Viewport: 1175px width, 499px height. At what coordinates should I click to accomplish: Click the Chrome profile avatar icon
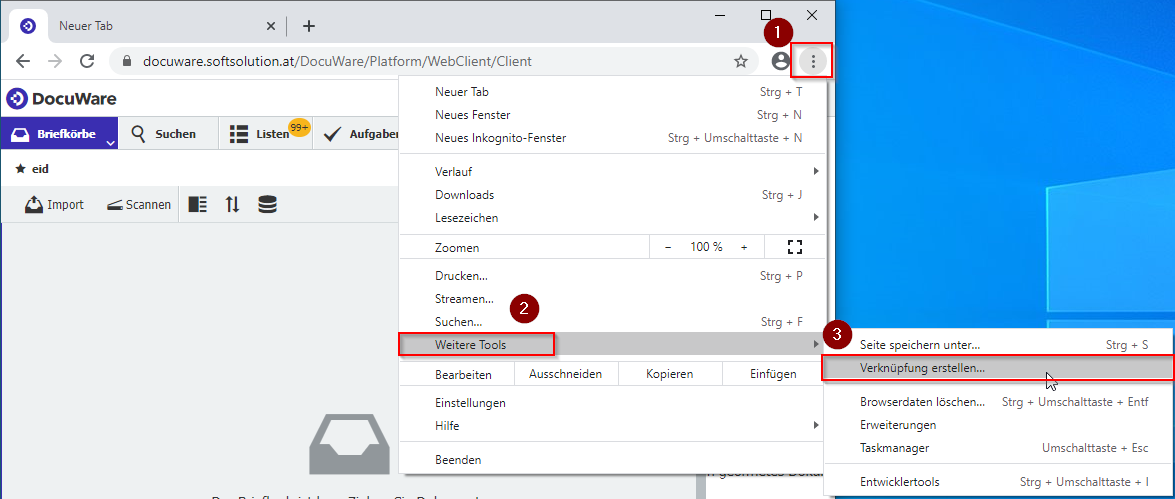pos(781,61)
